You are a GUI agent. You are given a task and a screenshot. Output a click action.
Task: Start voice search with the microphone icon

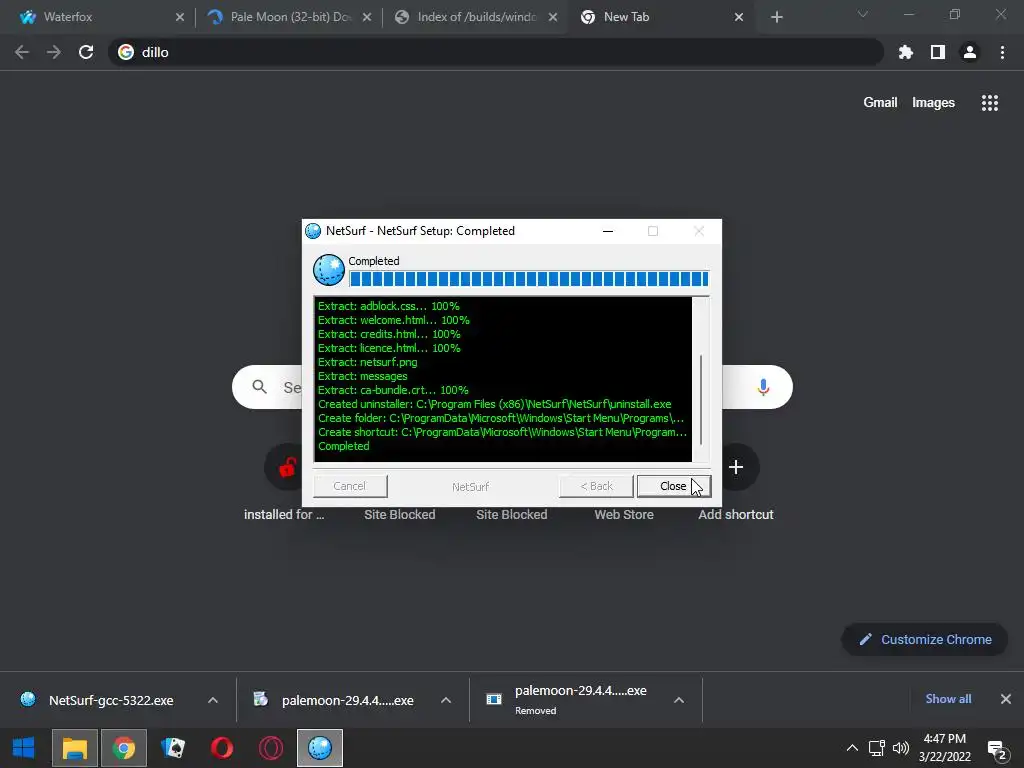[763, 387]
